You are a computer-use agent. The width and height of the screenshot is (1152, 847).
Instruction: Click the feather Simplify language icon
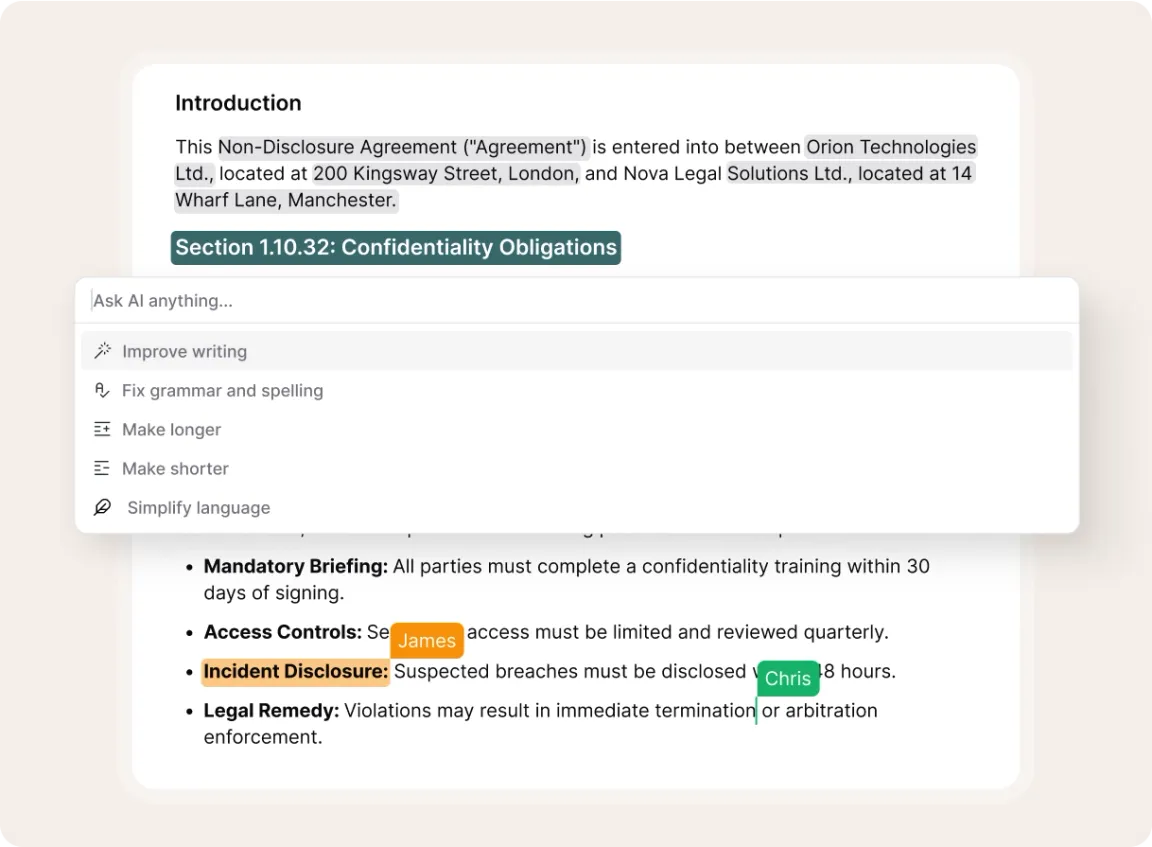102,507
